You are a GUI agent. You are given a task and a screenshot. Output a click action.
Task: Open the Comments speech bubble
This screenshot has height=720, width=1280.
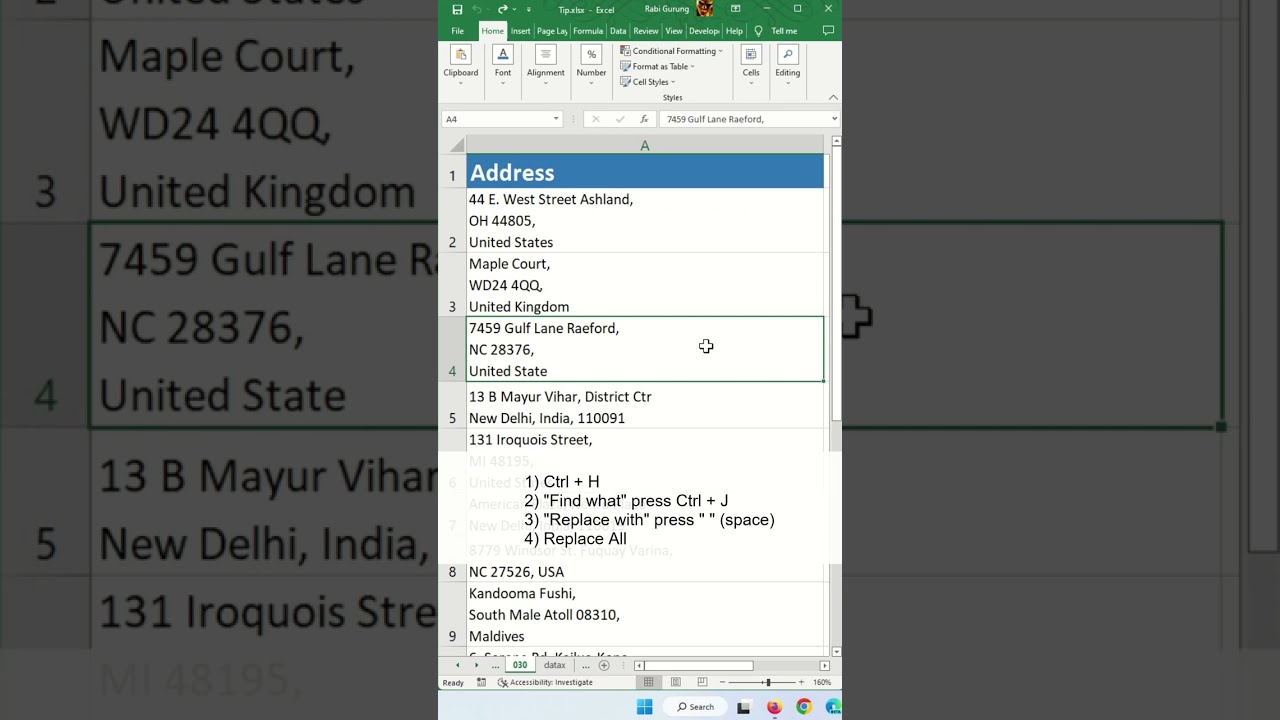(828, 31)
